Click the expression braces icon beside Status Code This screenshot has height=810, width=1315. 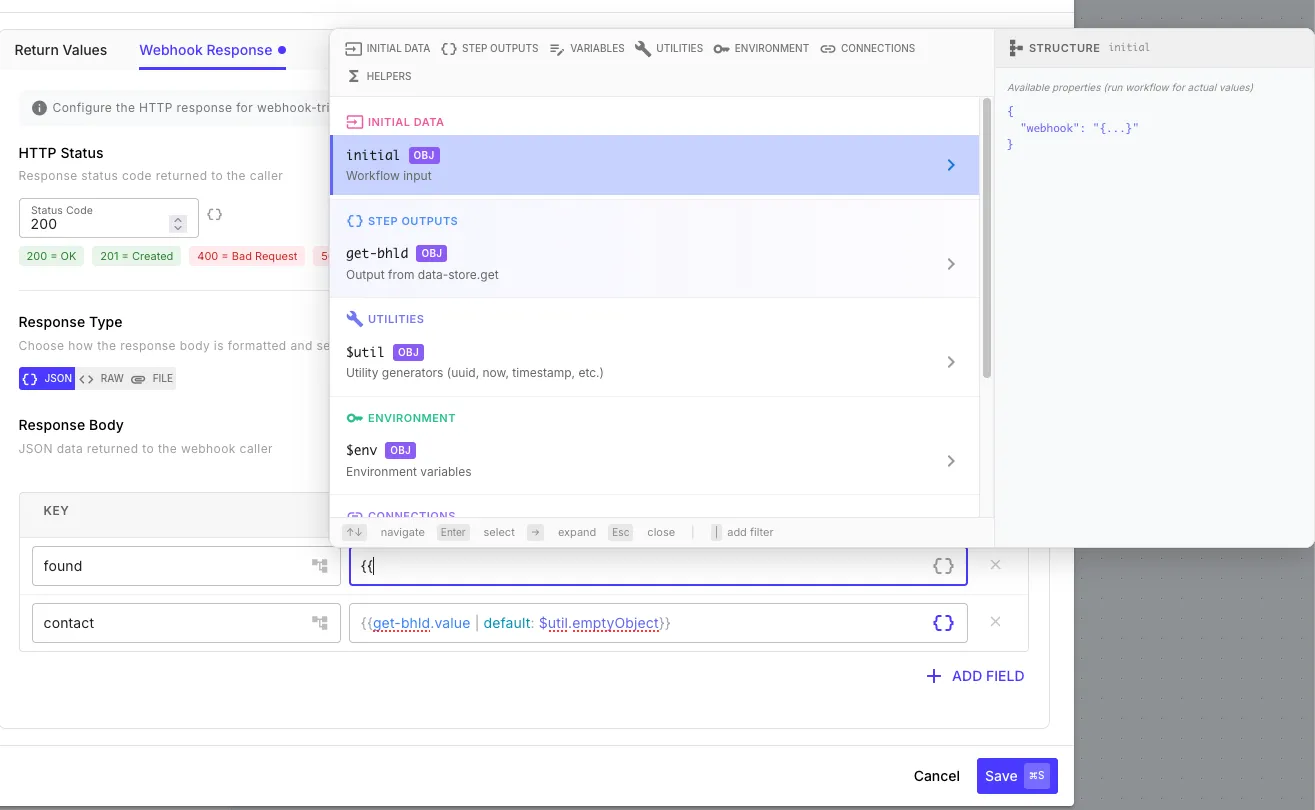pyautogui.click(x=214, y=214)
